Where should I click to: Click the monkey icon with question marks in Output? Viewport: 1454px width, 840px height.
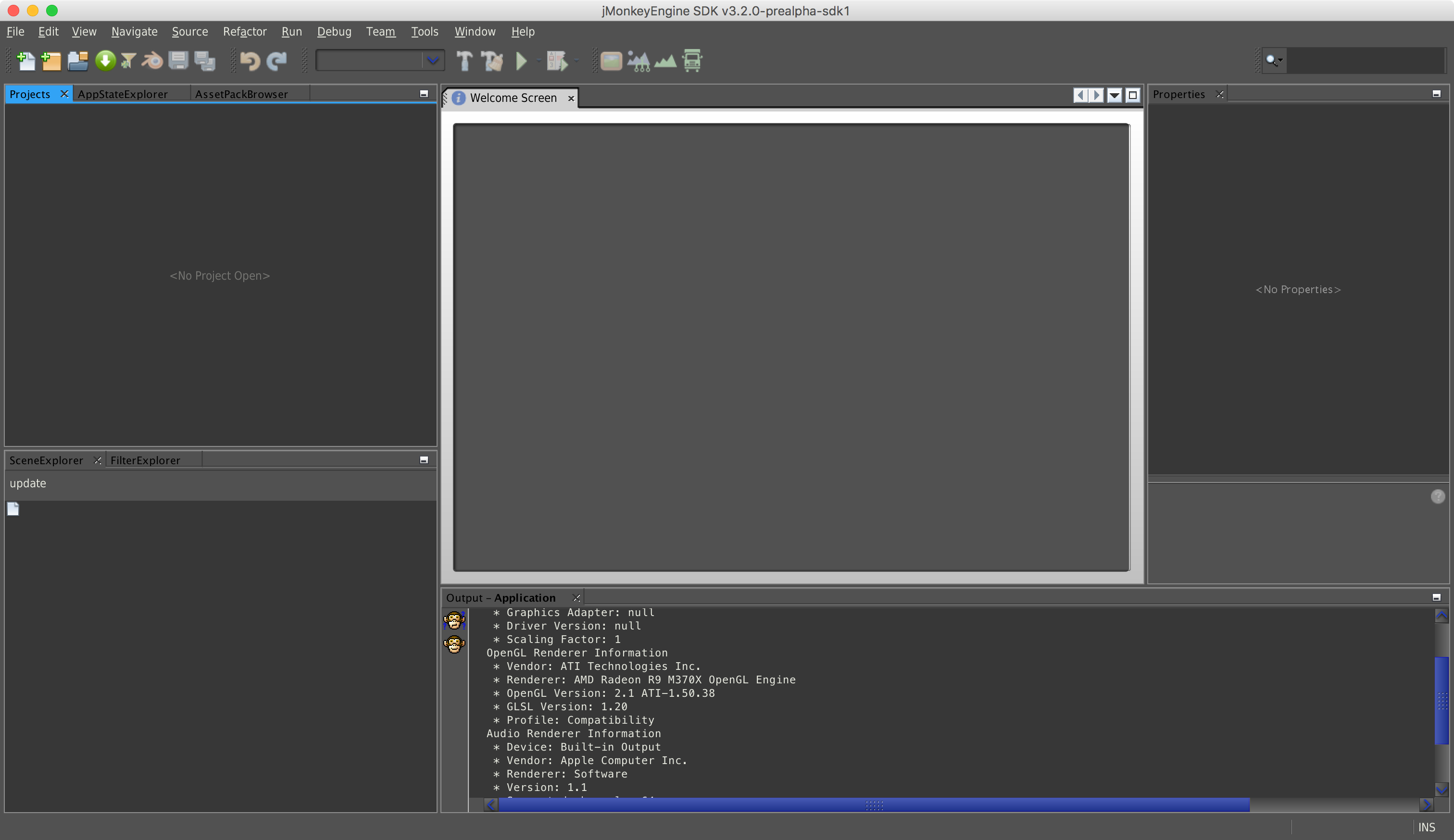pyautogui.click(x=454, y=620)
